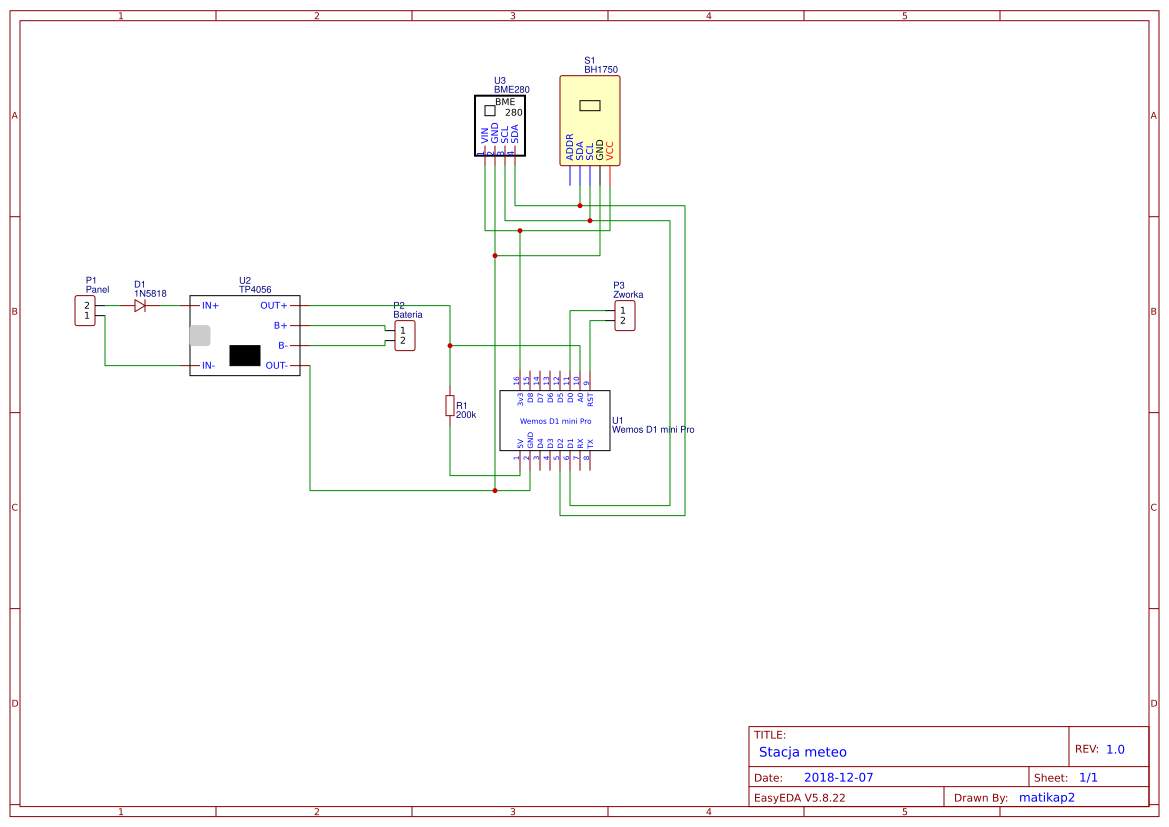
Task: Select the SDA pin label on BME280
Action: (x=514, y=133)
